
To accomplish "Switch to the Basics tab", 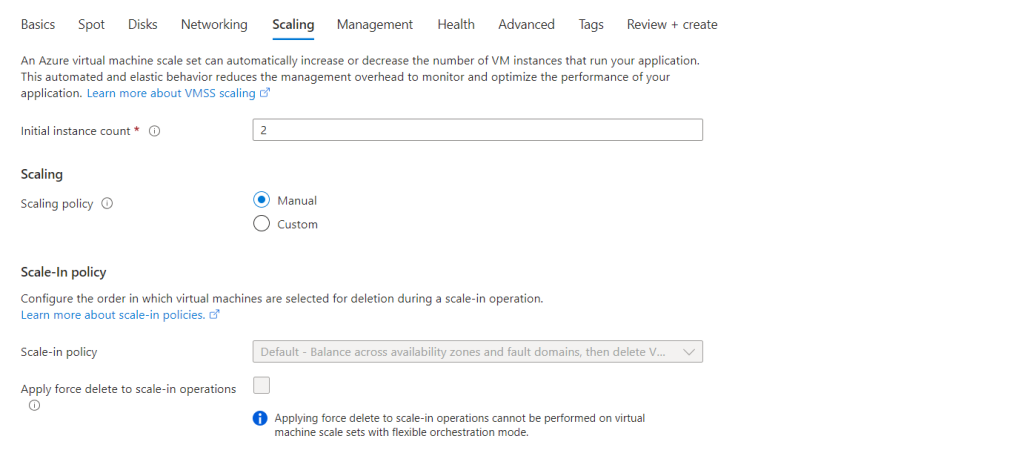I will coord(38,24).
